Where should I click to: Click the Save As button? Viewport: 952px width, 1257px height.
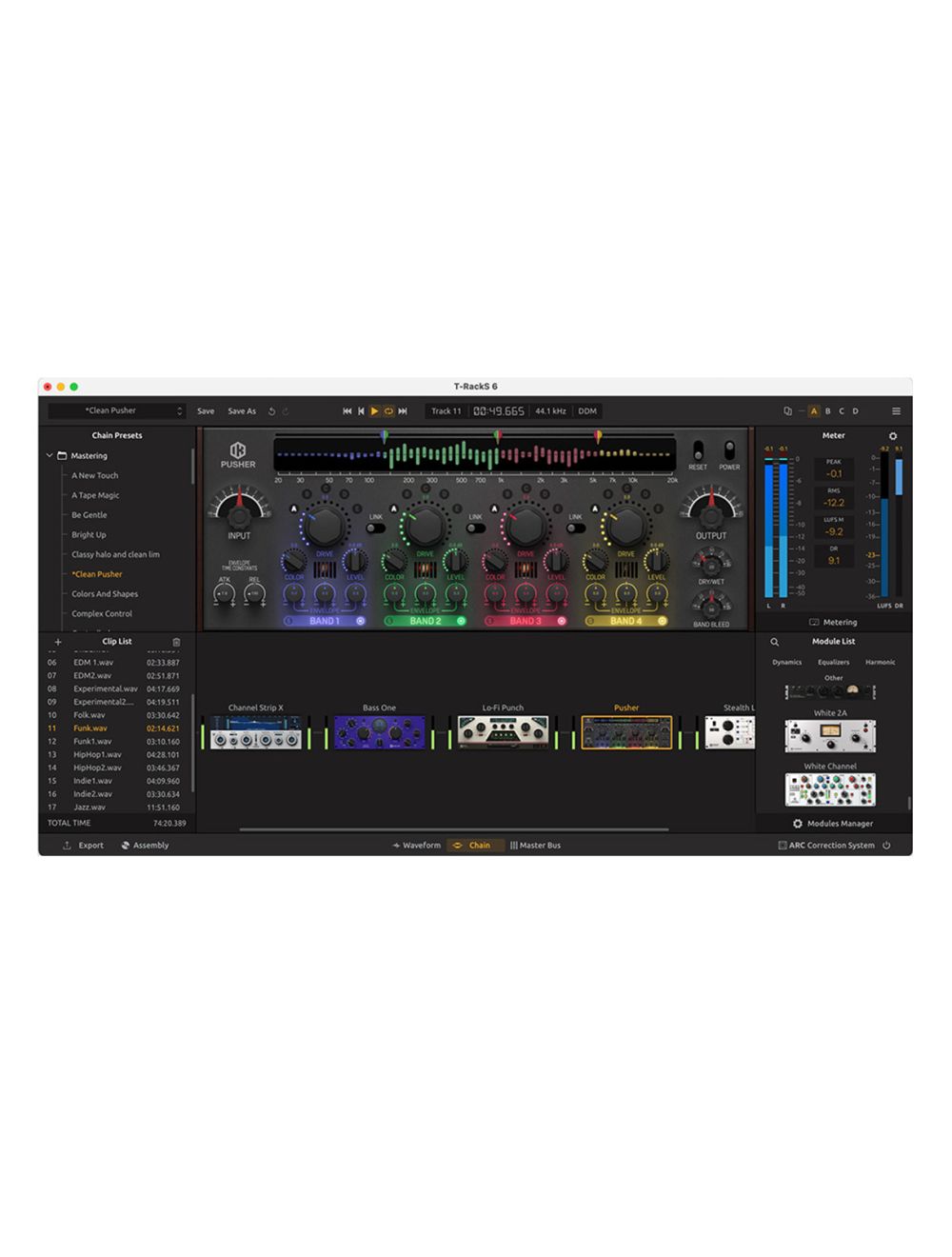click(x=241, y=410)
